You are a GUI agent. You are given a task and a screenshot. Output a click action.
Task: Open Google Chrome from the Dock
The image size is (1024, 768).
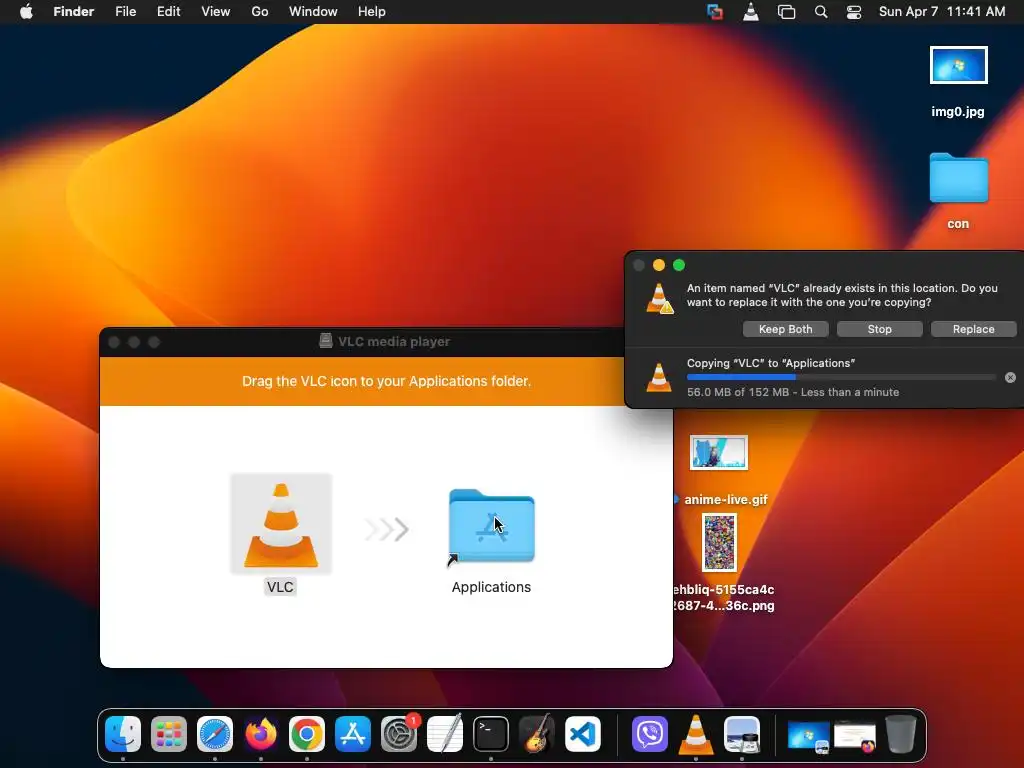point(307,734)
